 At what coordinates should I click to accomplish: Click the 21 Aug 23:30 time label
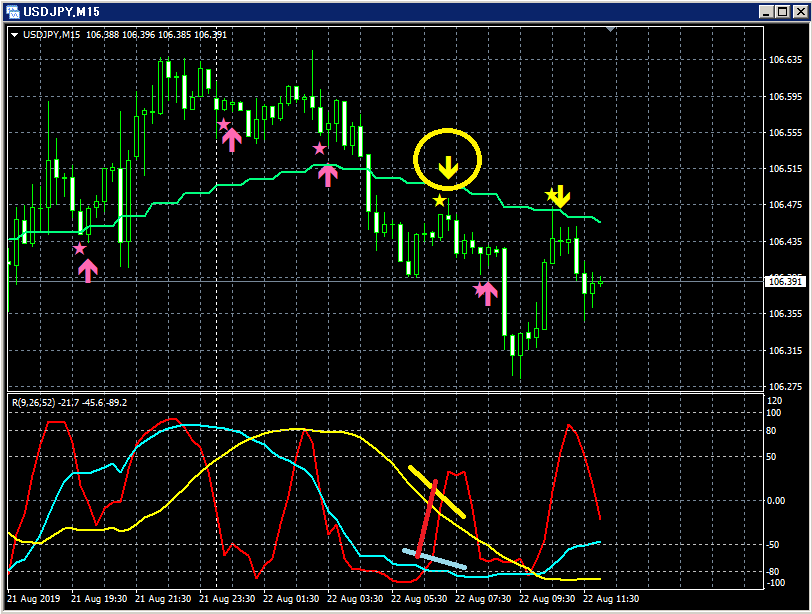[x=227, y=598]
